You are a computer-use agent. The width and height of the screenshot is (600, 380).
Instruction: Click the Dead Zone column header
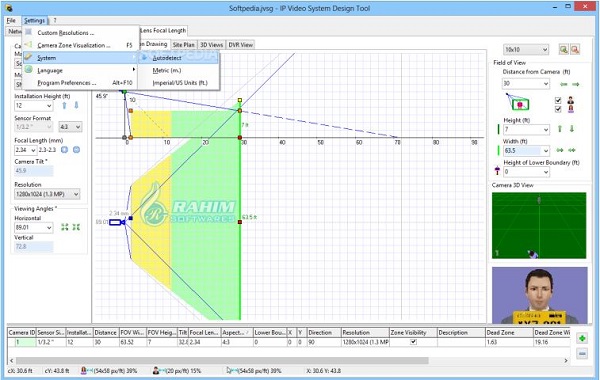point(509,333)
